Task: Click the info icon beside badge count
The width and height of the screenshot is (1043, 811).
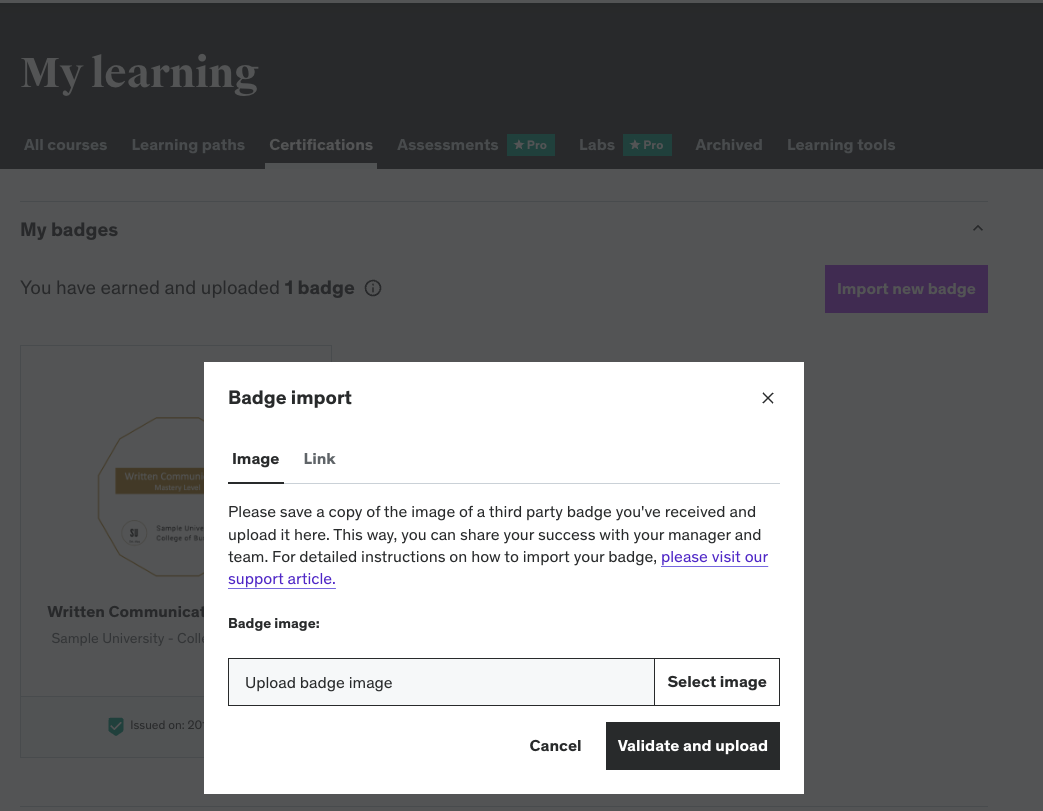Action: point(373,289)
